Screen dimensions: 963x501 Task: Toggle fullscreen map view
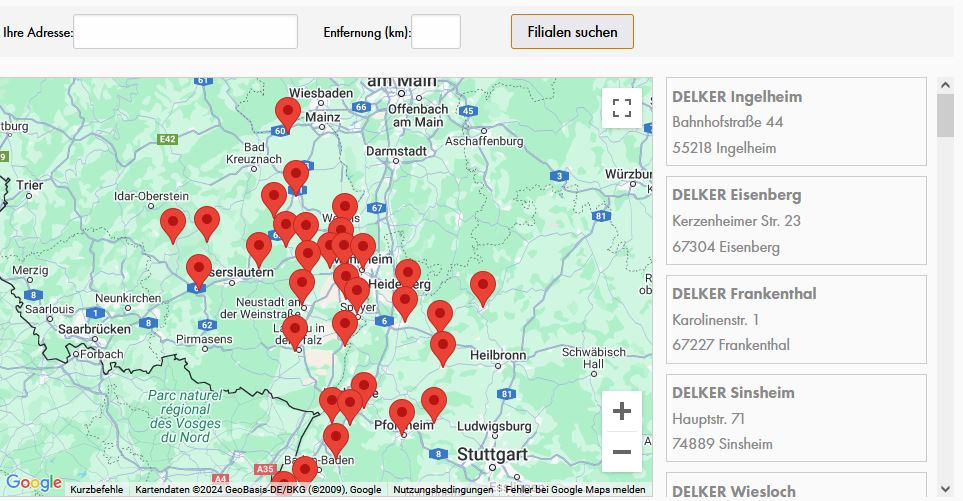(622, 108)
